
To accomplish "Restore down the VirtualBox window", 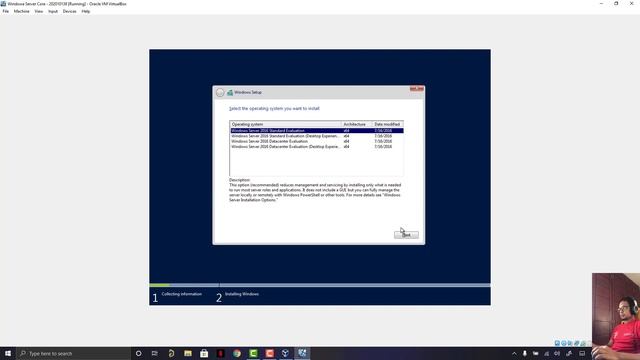I will 616,4.
